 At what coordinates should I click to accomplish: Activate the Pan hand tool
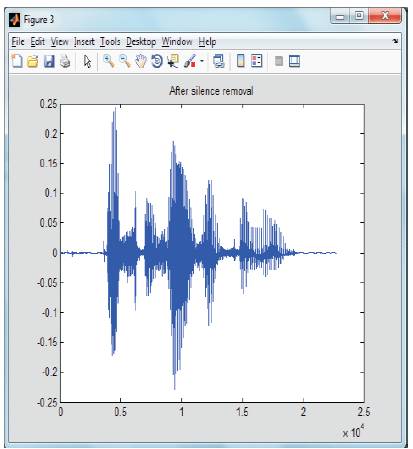[x=141, y=61]
